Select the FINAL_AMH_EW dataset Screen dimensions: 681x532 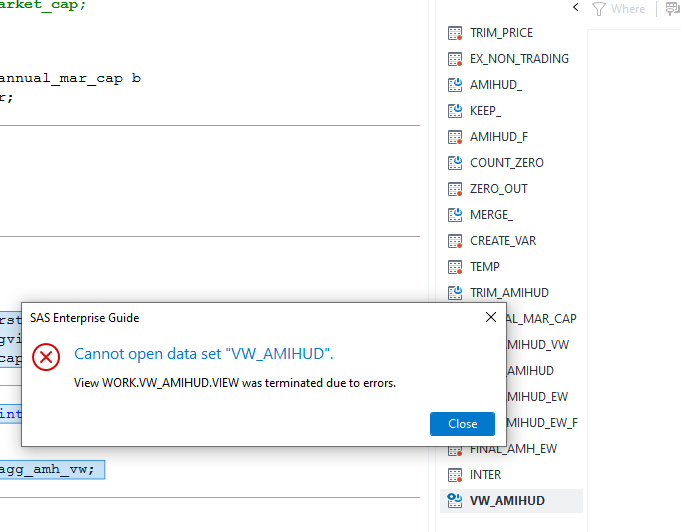513,449
